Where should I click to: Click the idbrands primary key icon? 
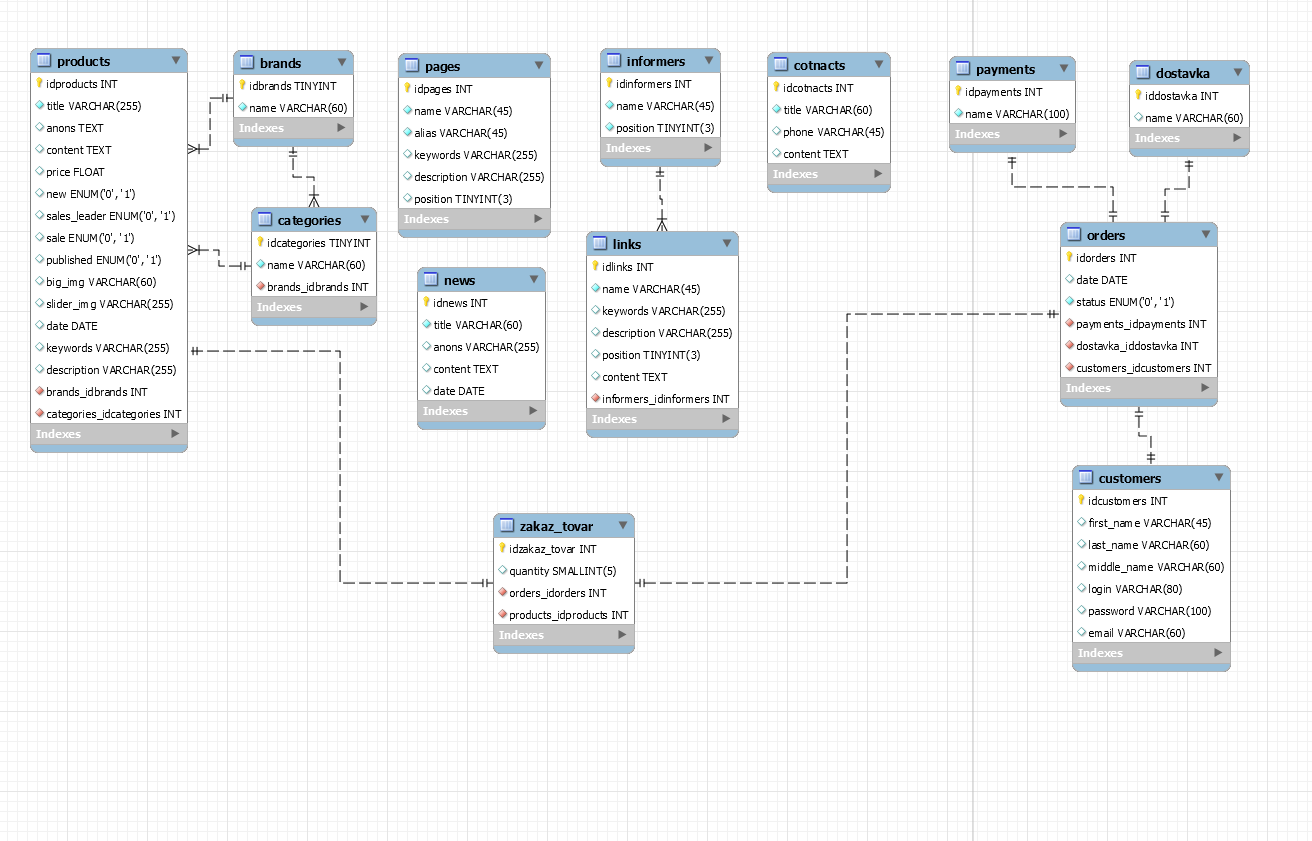pyautogui.click(x=243, y=86)
